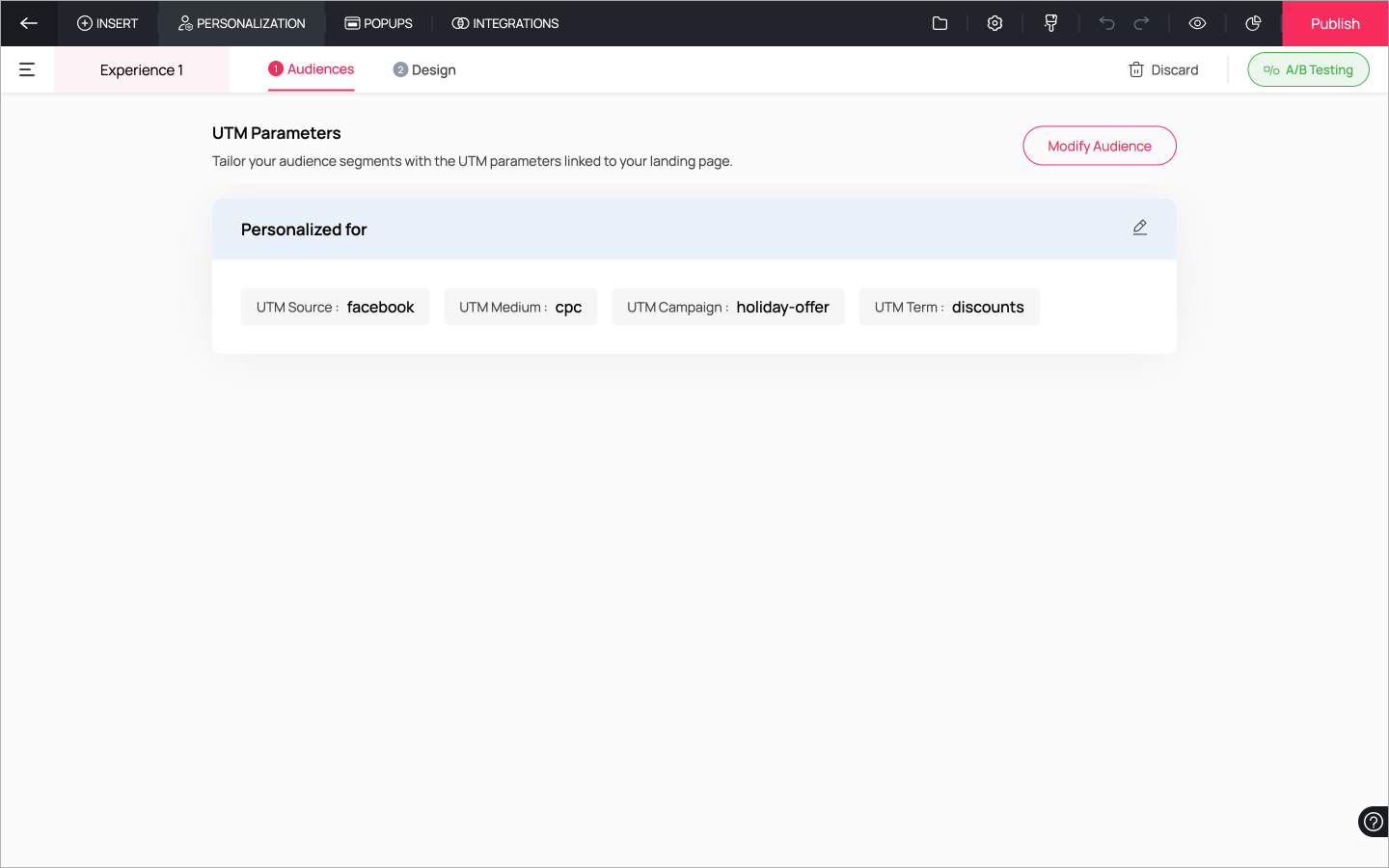The height and width of the screenshot is (868, 1389).
Task: Toggle the hamburger sidebar menu
Action: tap(27, 69)
